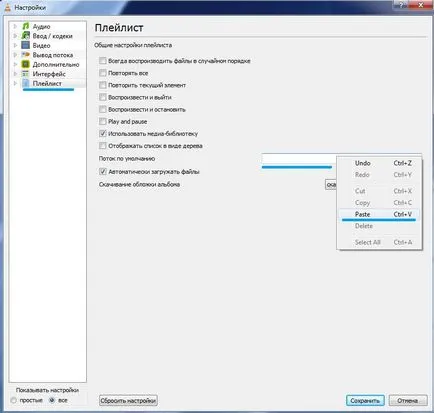Click the Вывод потока icon
The image size is (434, 413).
click(x=26, y=54)
